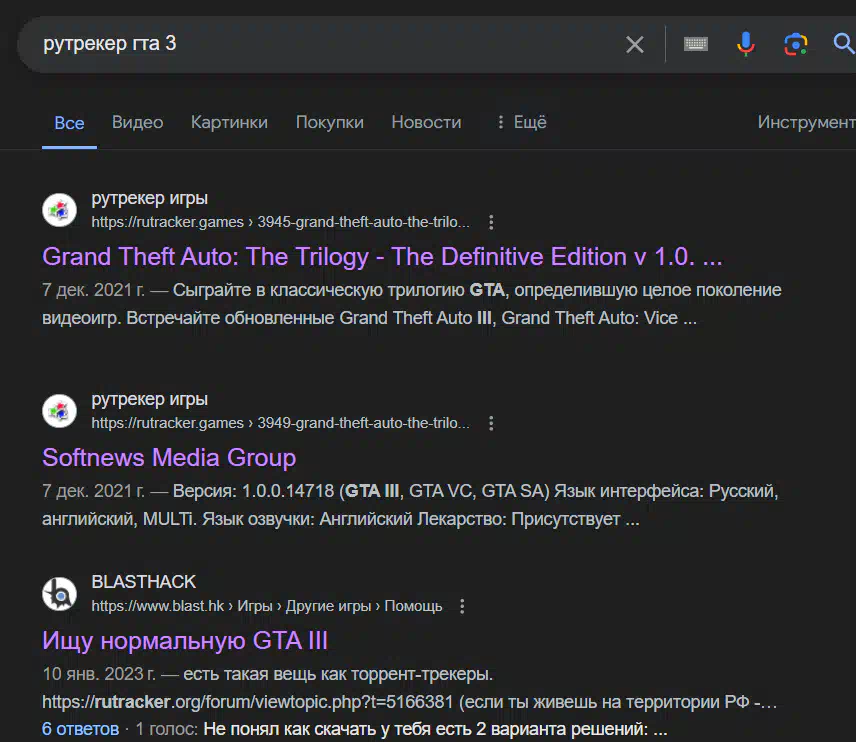This screenshot has height=742, width=856.
Task: Click snippet text 'Версия: 1.0.0.14718'
Action: [253, 491]
